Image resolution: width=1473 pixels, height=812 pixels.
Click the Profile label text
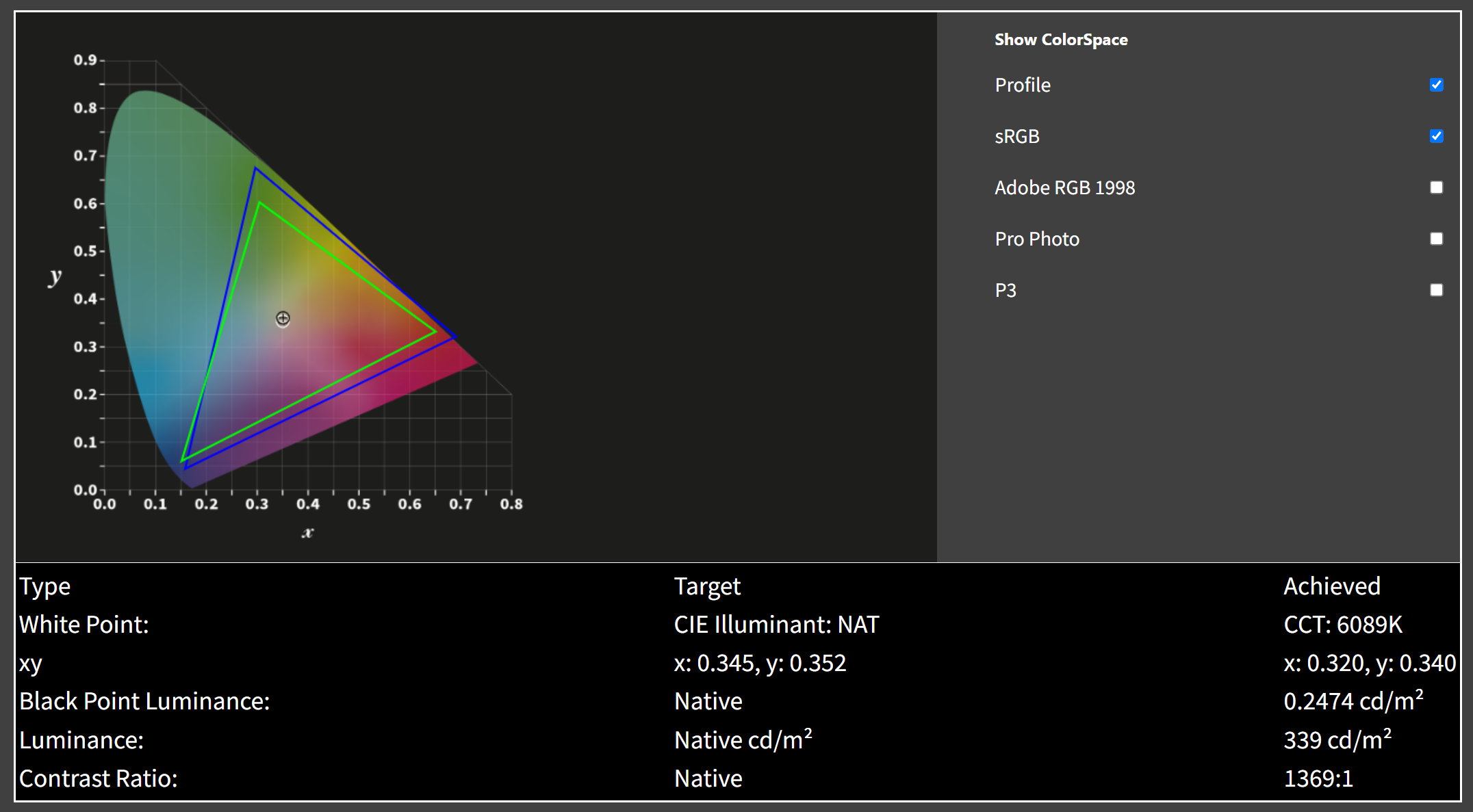tap(1022, 85)
